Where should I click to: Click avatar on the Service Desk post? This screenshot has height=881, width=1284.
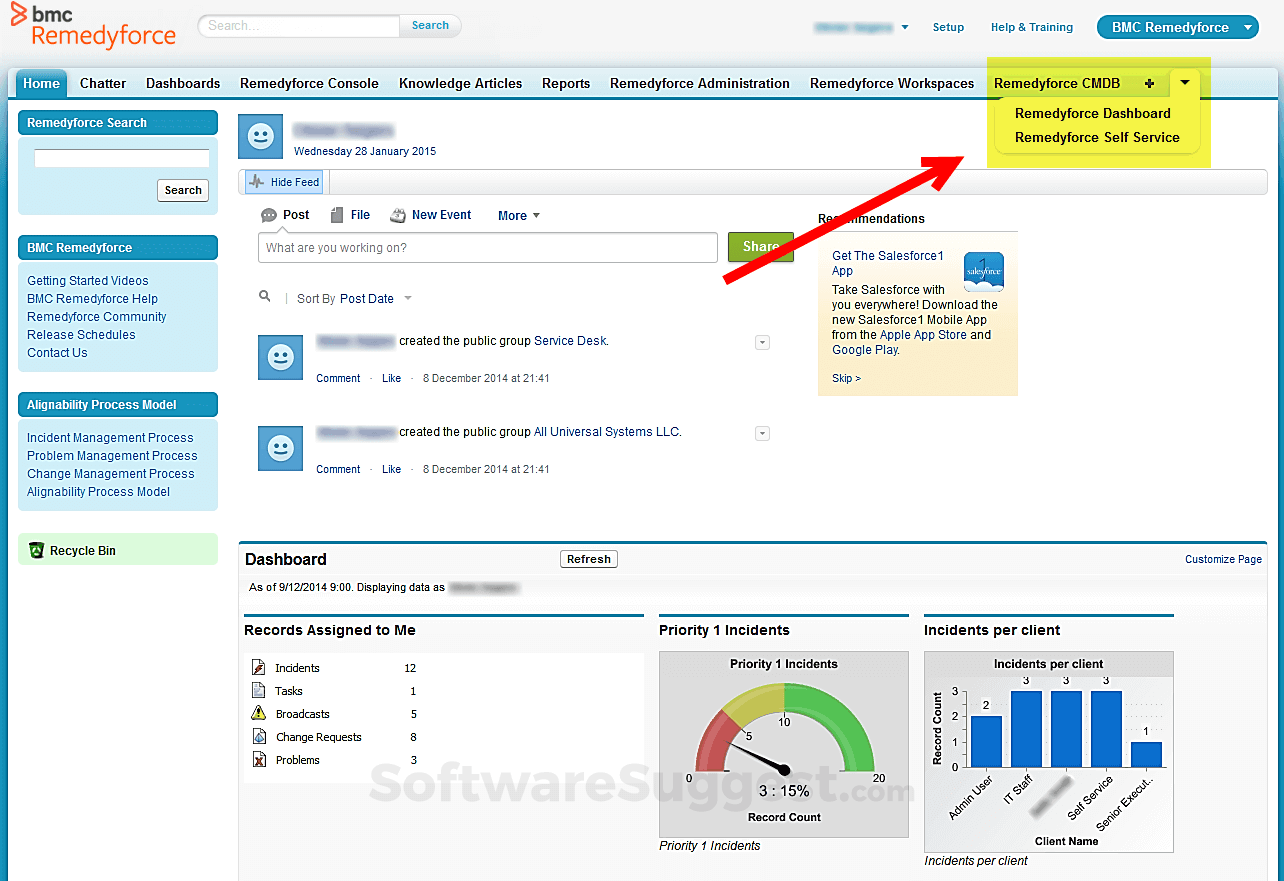pos(281,358)
